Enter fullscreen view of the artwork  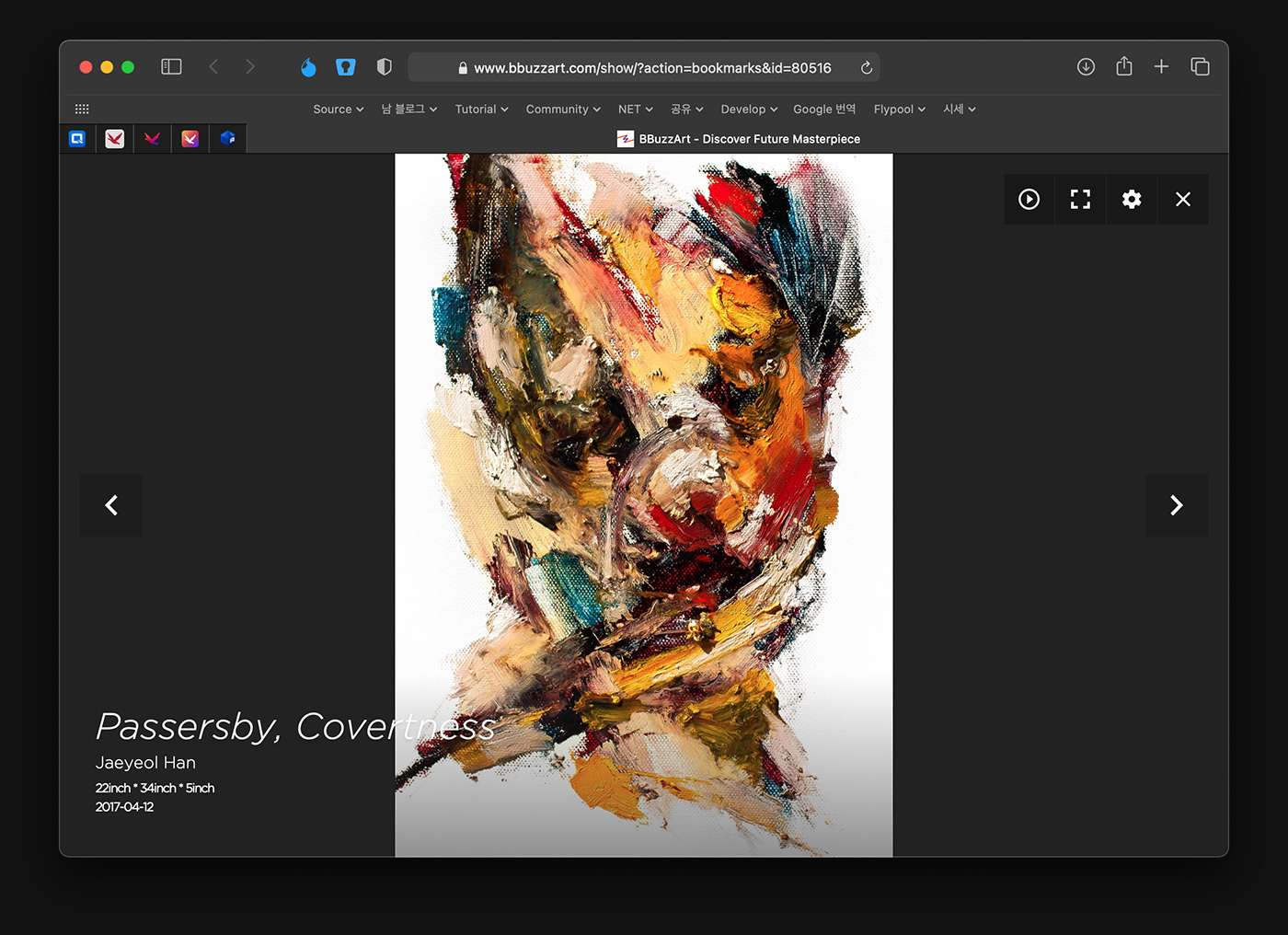(x=1080, y=199)
